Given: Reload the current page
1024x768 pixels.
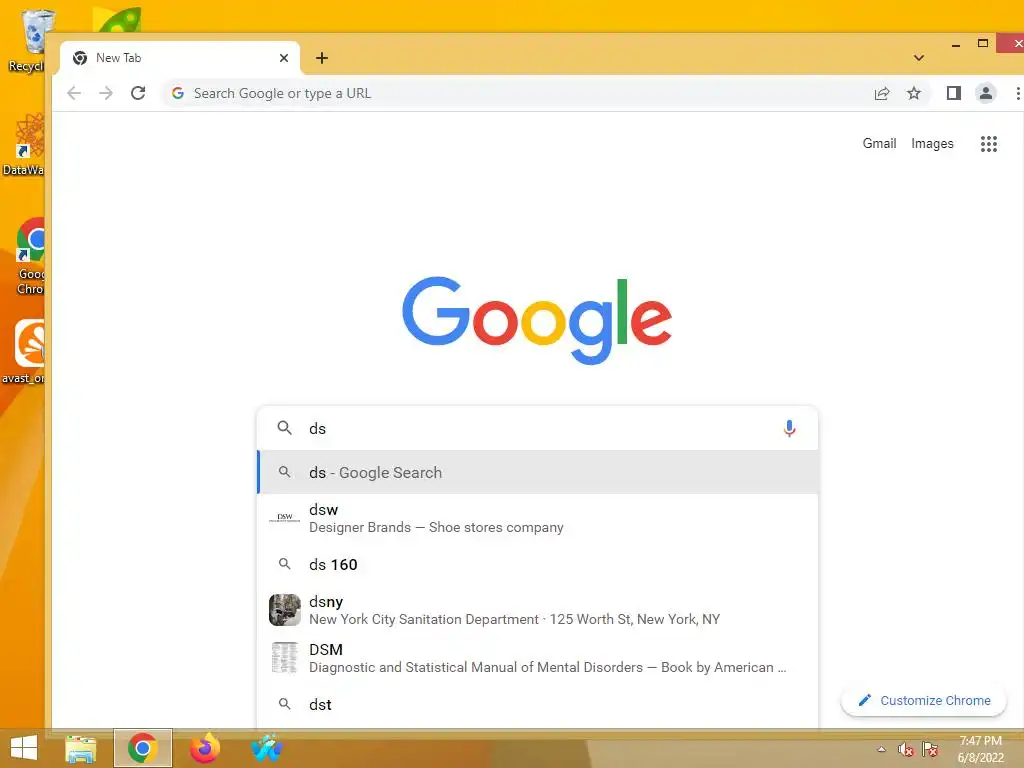Looking at the screenshot, I should coord(138,93).
